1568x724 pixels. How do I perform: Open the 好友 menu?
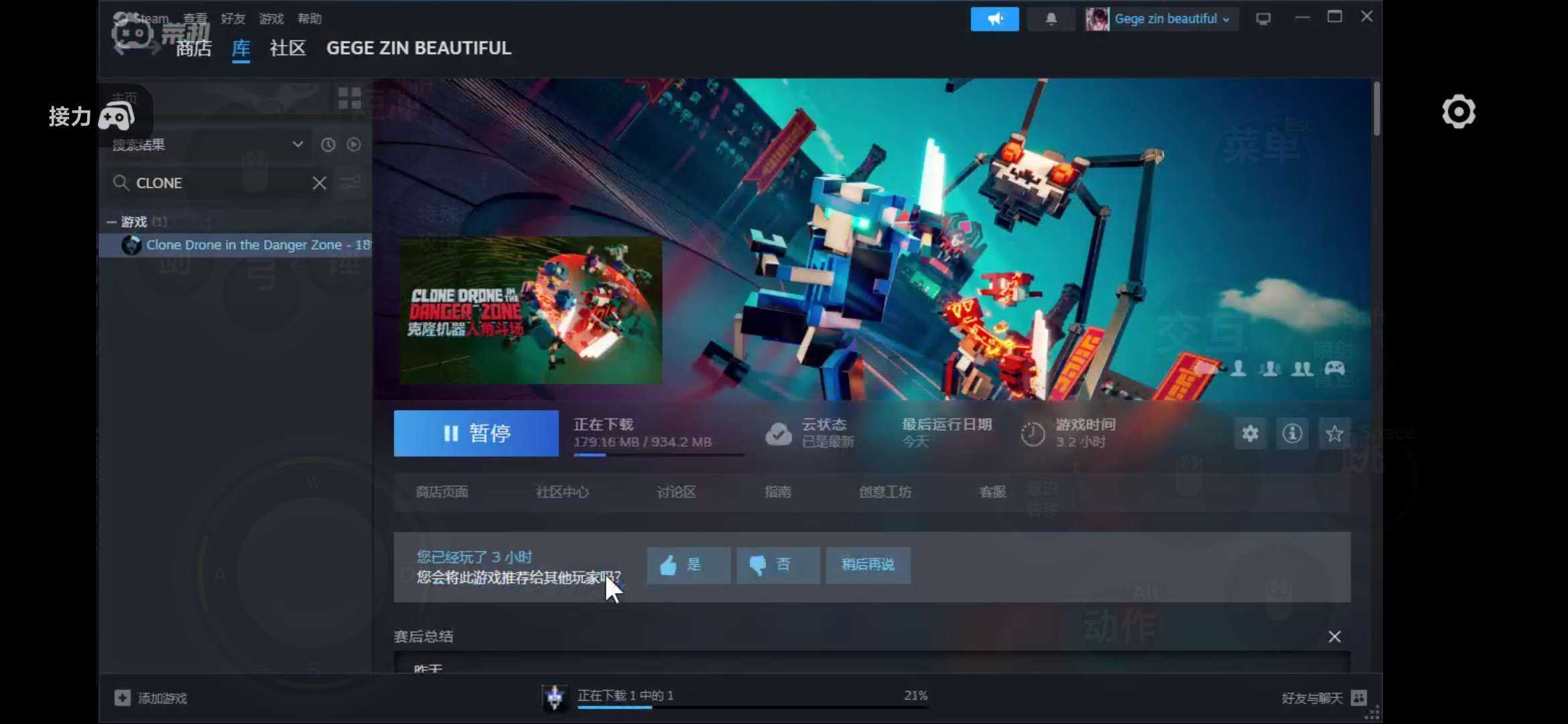[x=233, y=19]
